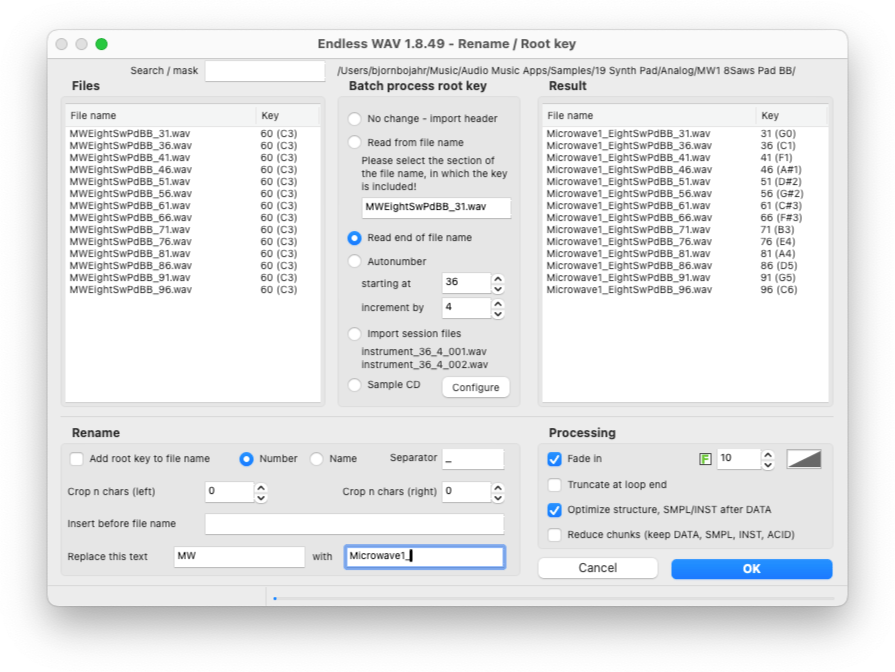Select Read end of file name option
This screenshot has height=672, width=895.
pos(354,238)
